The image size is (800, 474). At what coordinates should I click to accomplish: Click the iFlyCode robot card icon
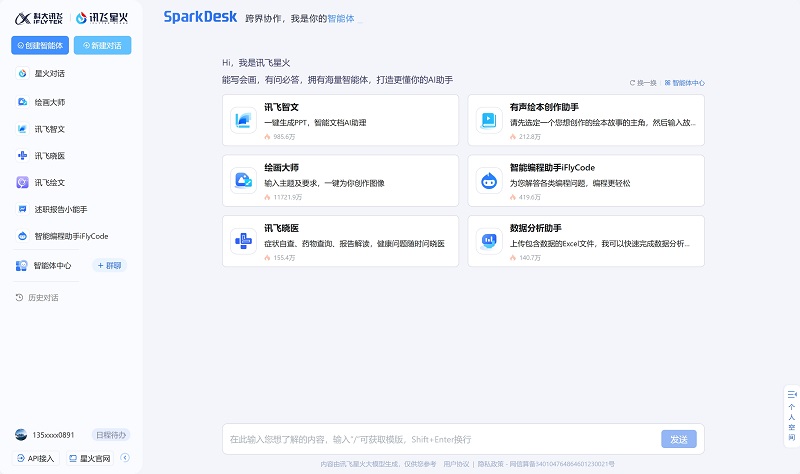(489, 181)
